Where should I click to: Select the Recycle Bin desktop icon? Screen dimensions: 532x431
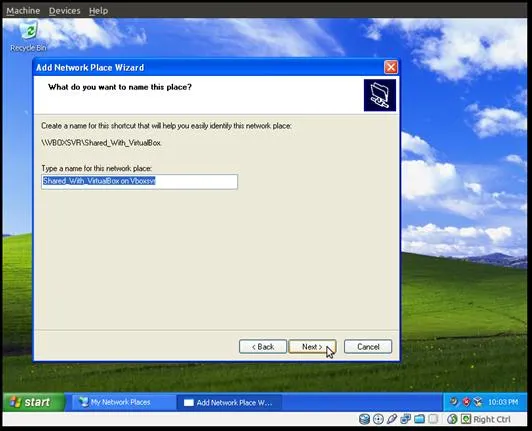point(28,36)
